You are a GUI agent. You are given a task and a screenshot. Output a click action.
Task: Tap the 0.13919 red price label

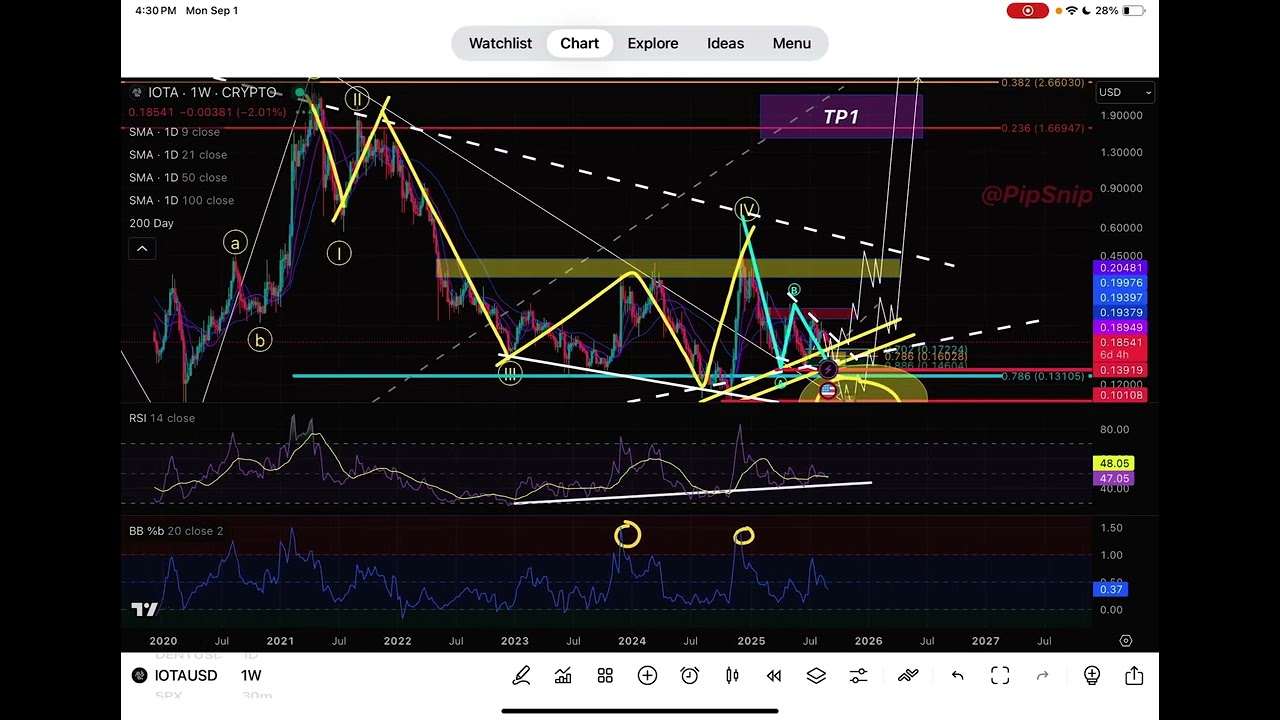tap(1121, 371)
